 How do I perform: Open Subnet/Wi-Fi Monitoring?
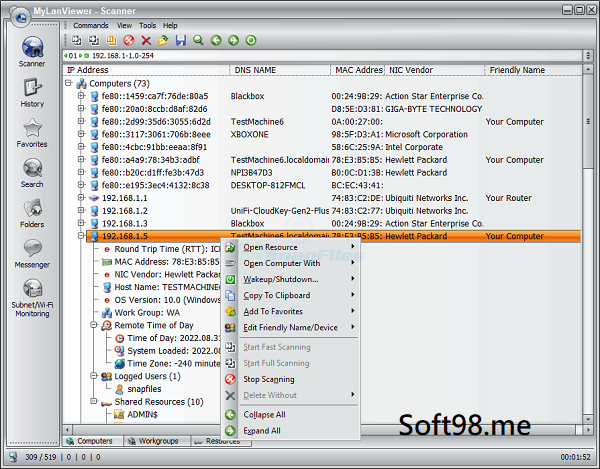32,298
